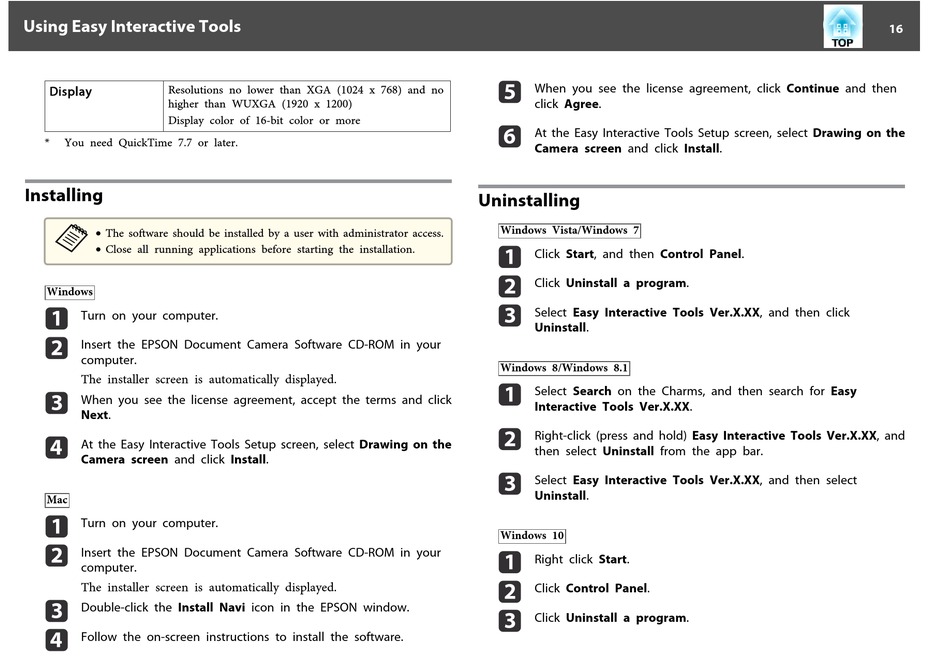Screen dimensions: 950x660
Task: Click 'Double-click the Install Navi icon...' step
Action: click(x=245, y=607)
